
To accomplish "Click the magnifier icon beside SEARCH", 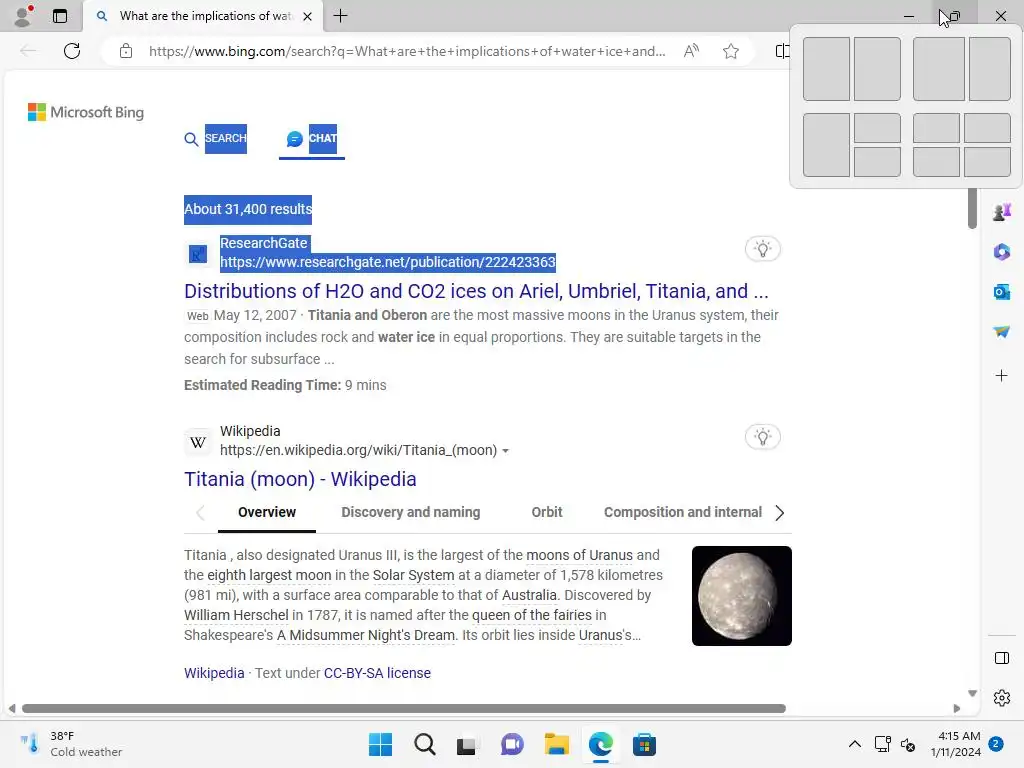I will coord(191,139).
